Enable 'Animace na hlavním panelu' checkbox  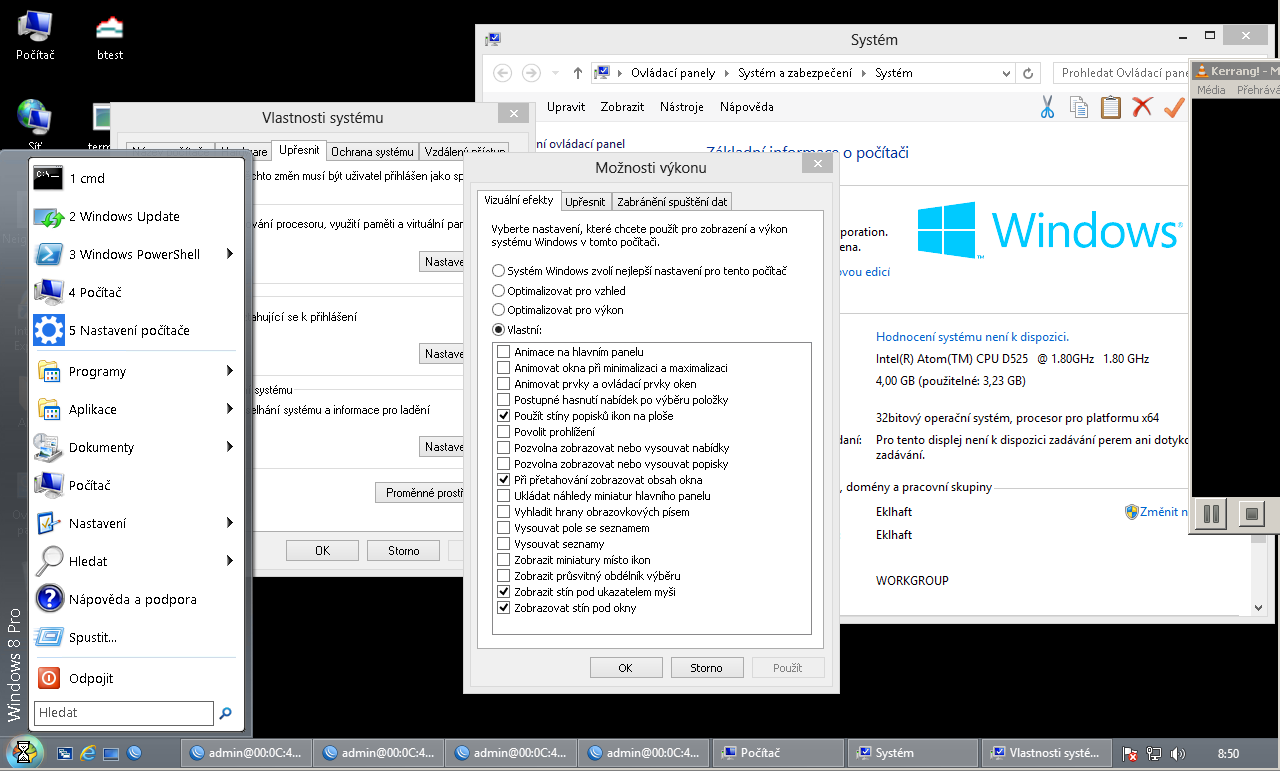click(504, 352)
